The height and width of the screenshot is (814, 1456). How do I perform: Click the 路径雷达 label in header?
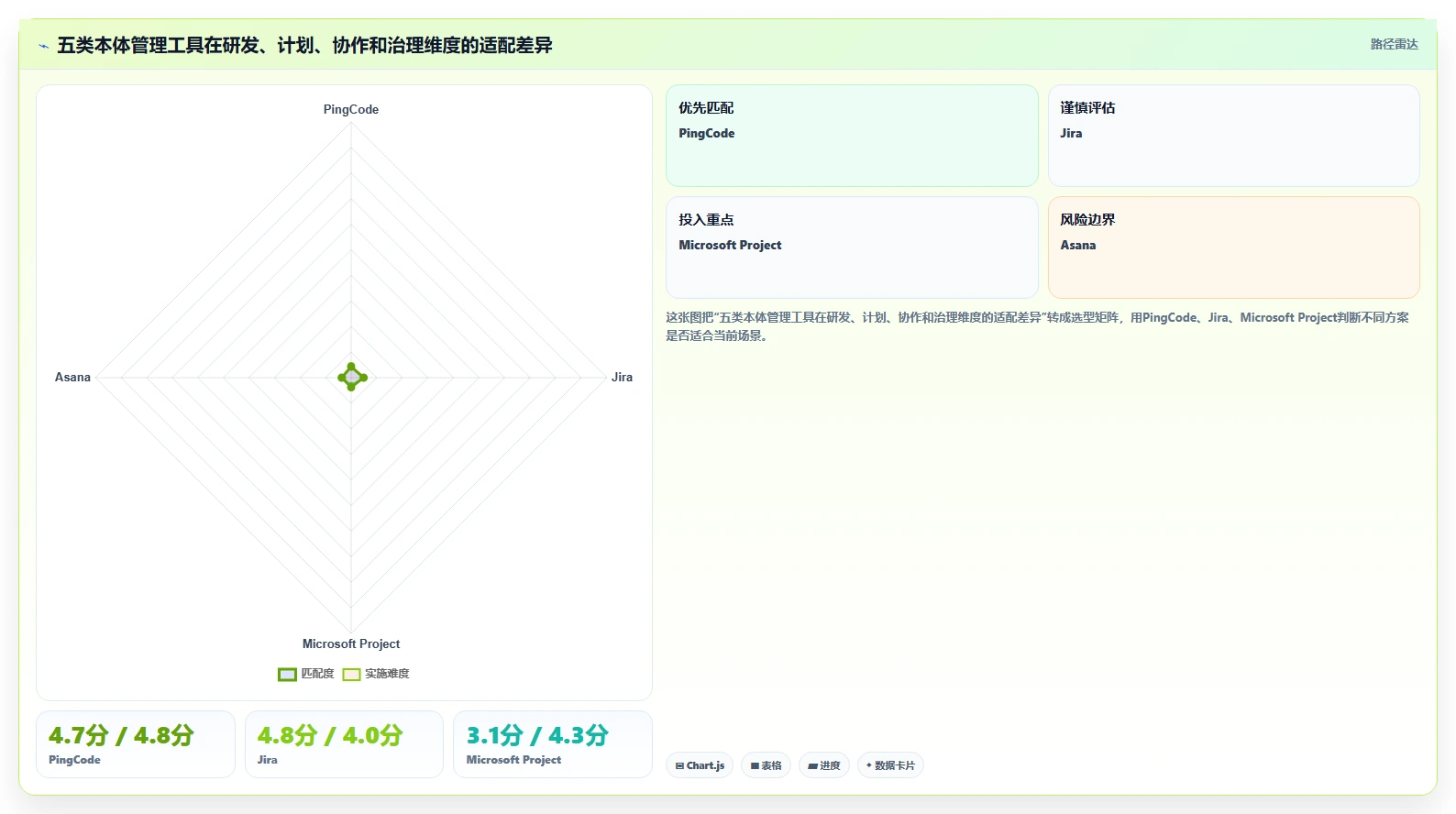pyautogui.click(x=1394, y=44)
